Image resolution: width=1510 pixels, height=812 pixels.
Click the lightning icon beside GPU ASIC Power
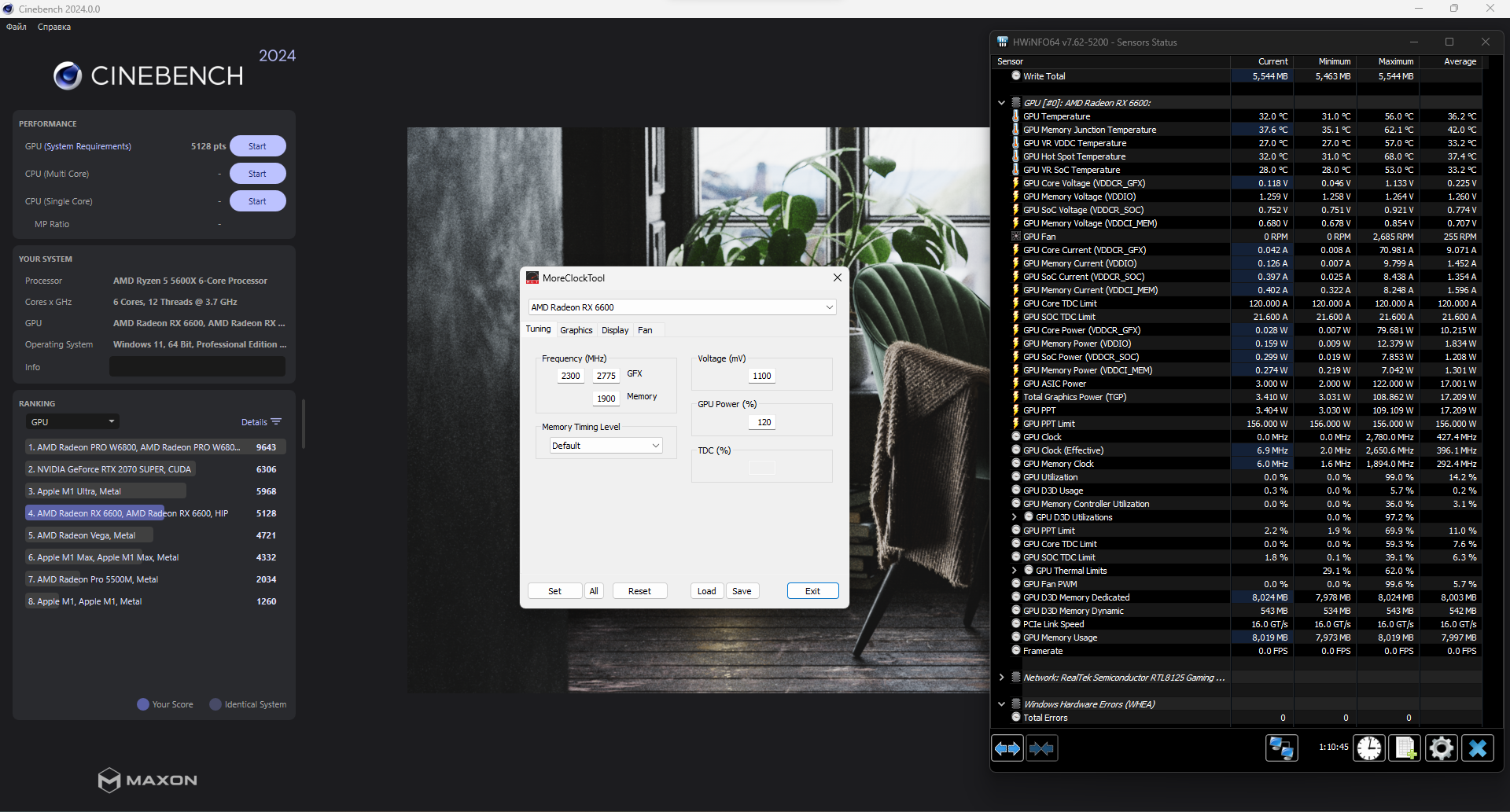click(x=1016, y=384)
